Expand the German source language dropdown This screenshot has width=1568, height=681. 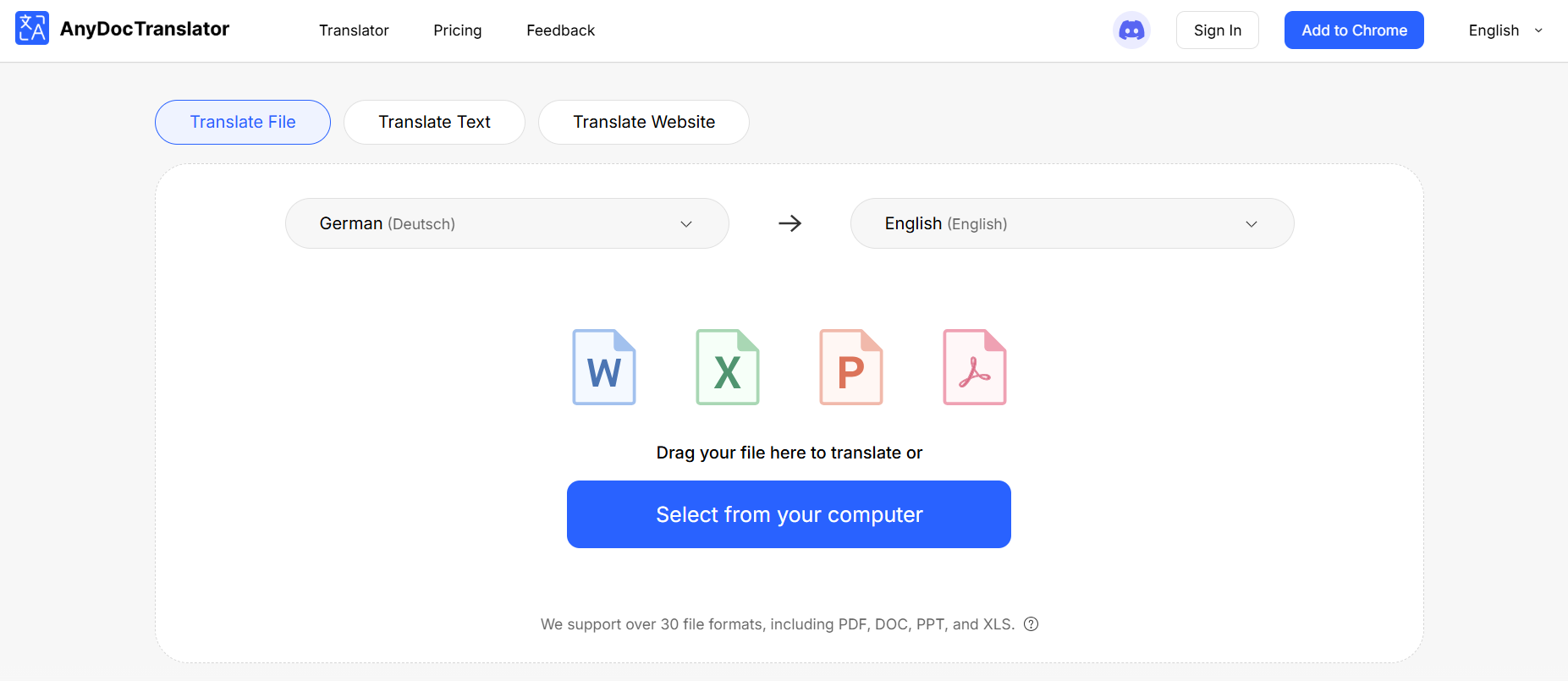(x=507, y=223)
